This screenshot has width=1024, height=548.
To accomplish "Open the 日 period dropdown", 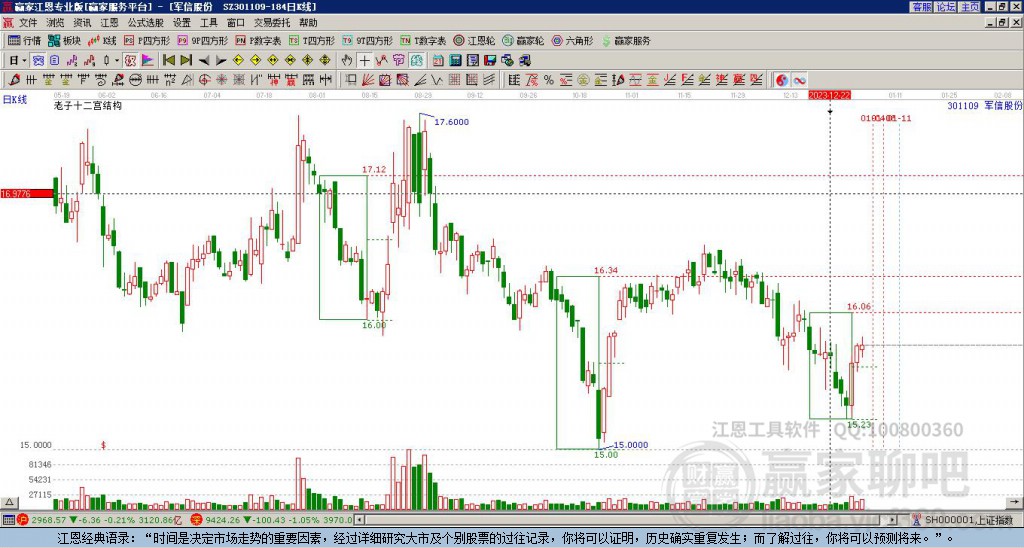I will 18,61.
